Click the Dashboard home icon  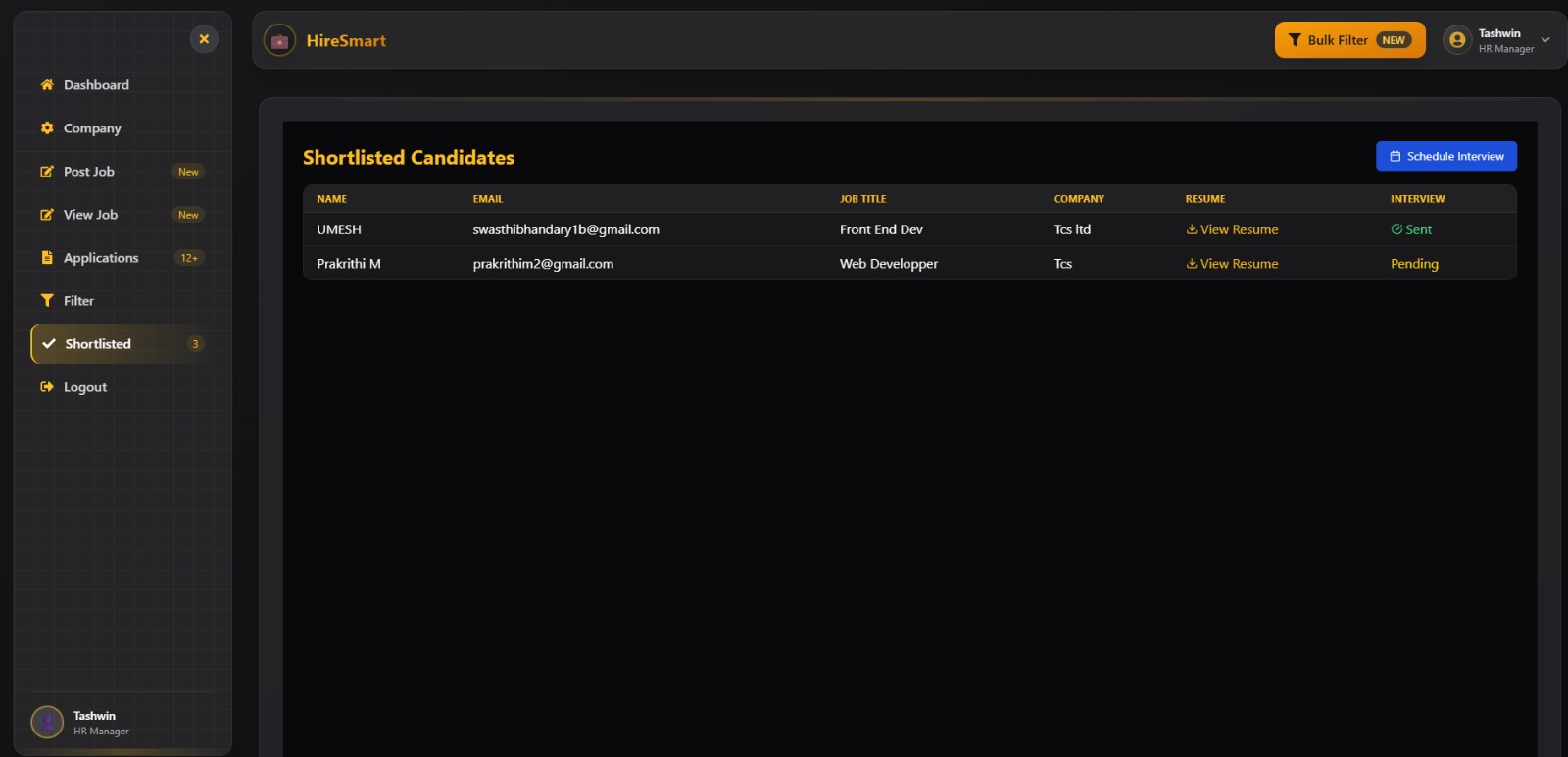pyautogui.click(x=47, y=85)
